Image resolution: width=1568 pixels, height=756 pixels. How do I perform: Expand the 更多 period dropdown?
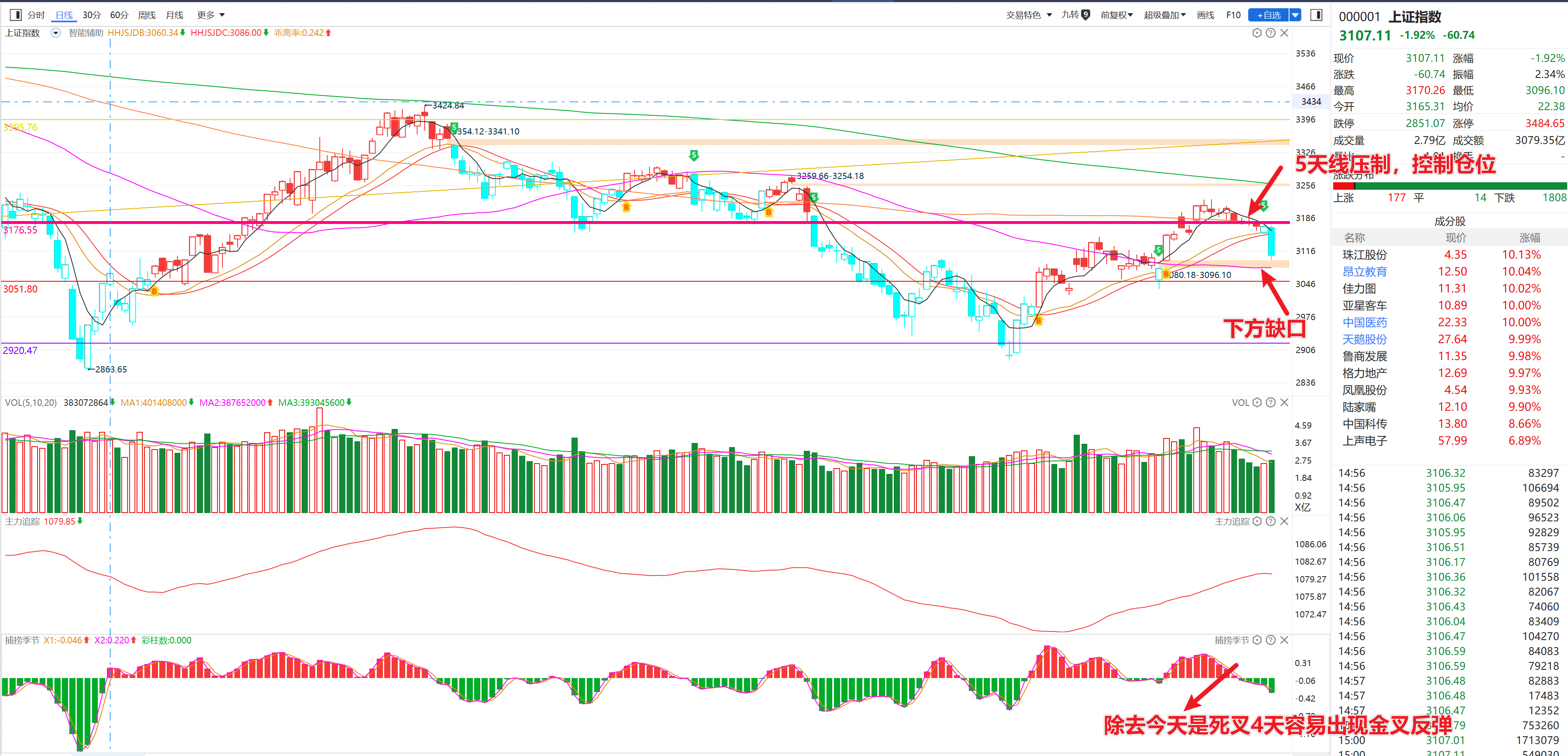click(x=211, y=14)
